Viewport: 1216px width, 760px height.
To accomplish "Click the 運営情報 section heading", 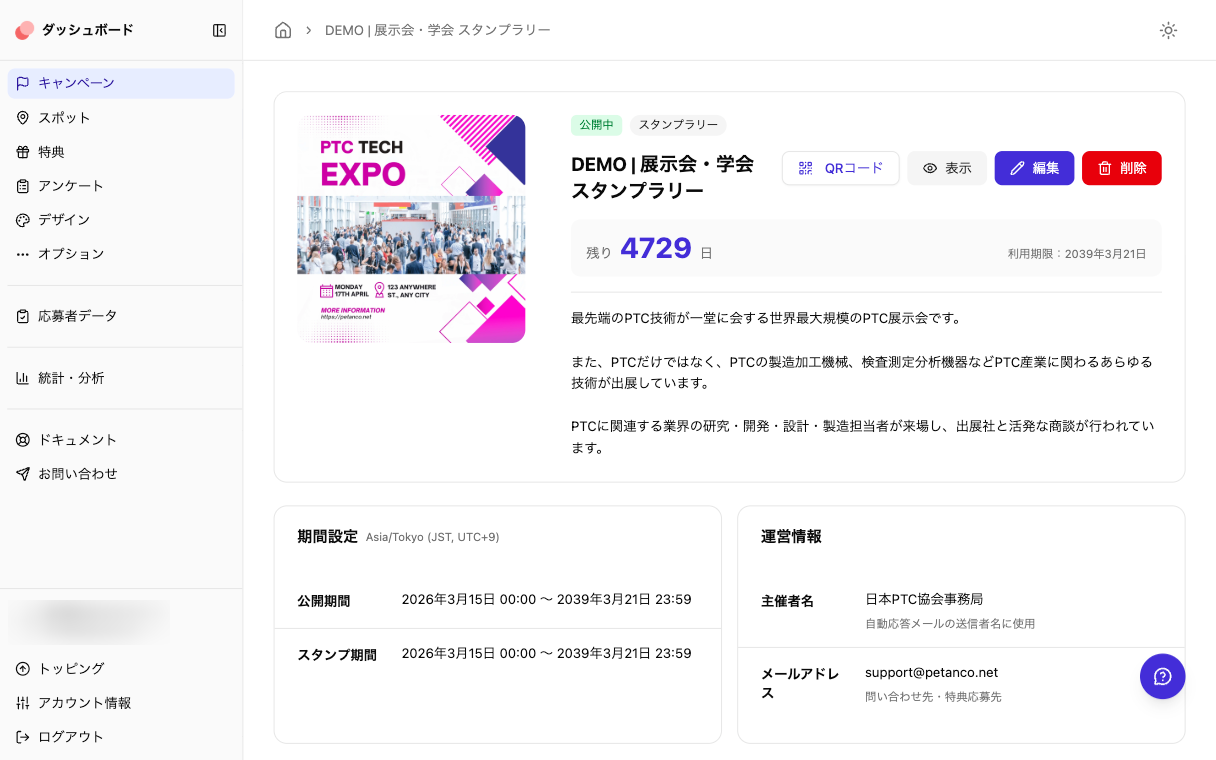I will pos(791,536).
